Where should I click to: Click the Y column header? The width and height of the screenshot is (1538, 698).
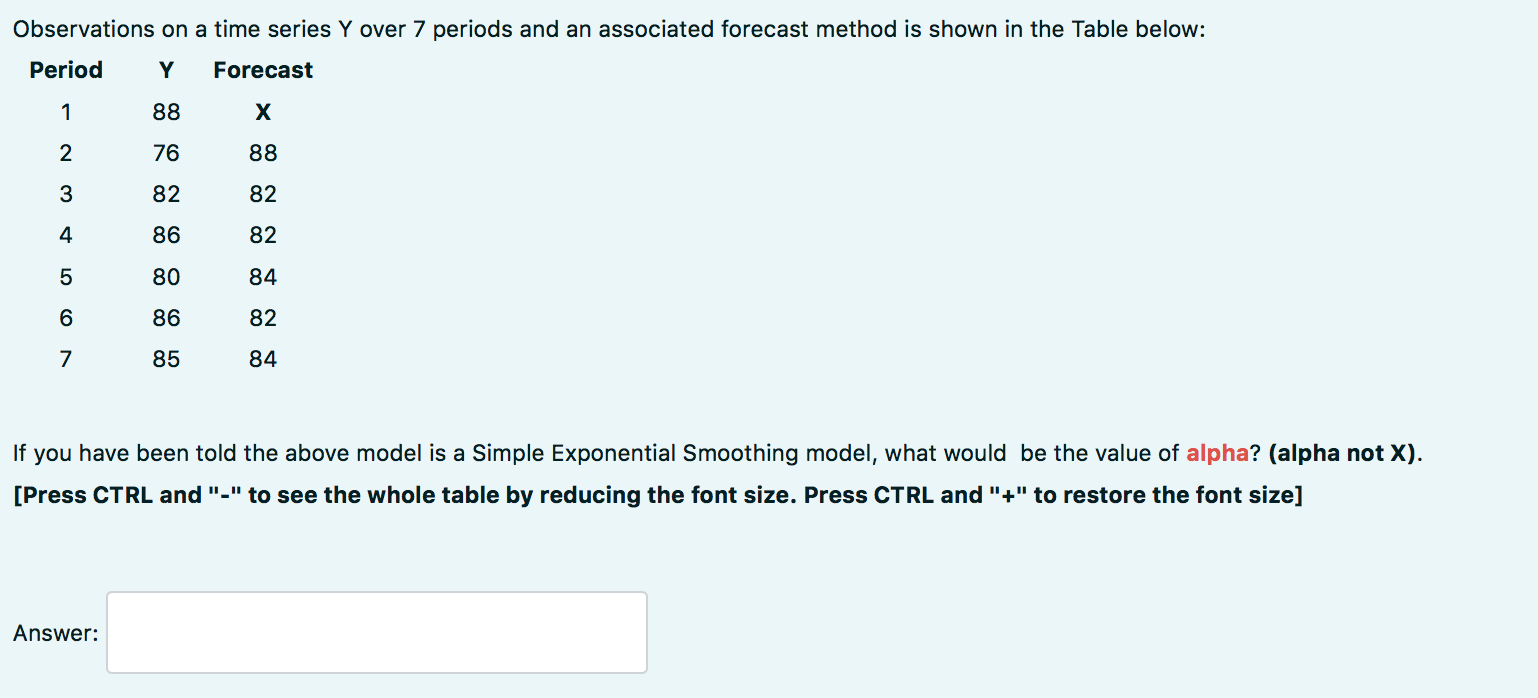point(166,70)
